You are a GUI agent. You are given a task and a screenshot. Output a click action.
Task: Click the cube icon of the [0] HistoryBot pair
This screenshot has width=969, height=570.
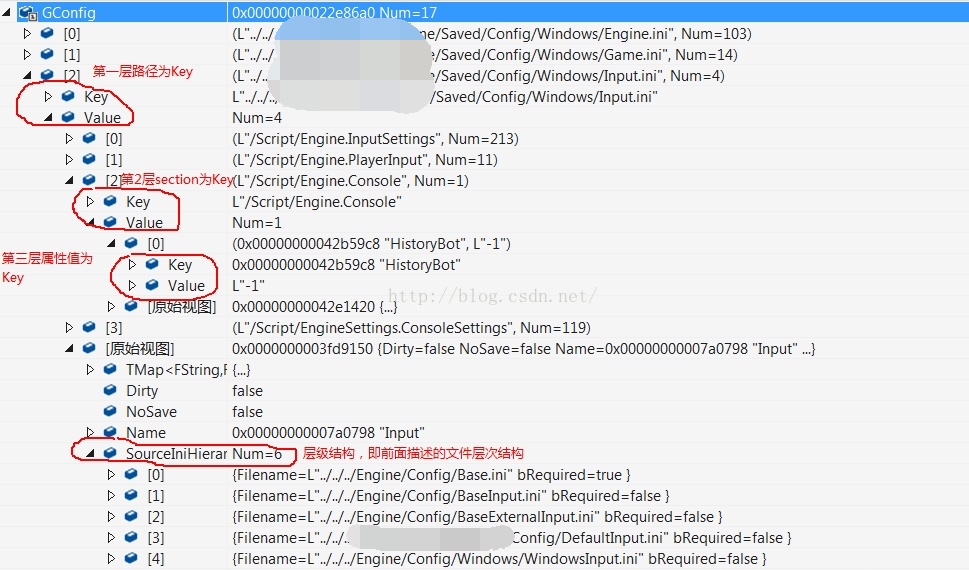[132, 243]
